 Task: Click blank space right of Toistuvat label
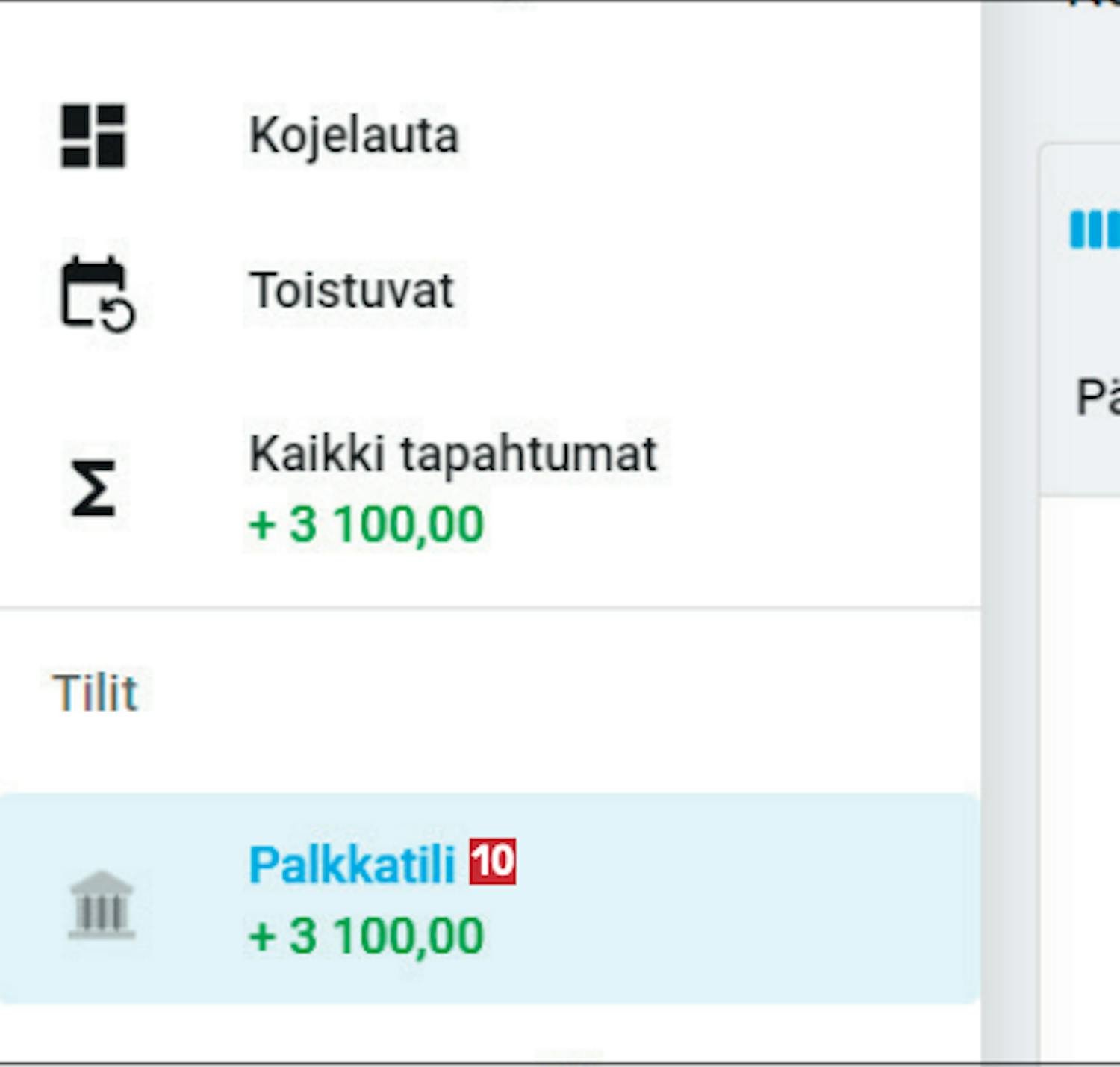coord(709,290)
